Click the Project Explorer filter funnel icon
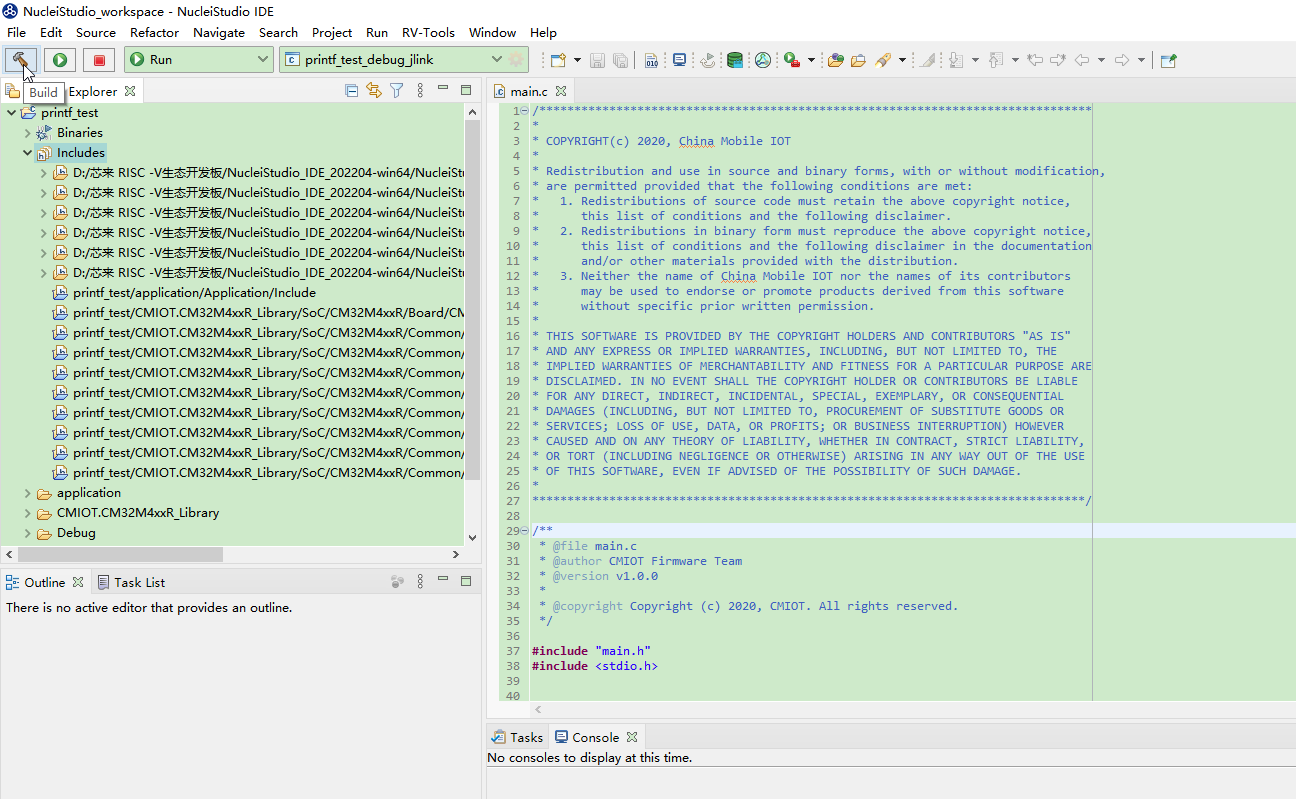The image size is (1296, 799). click(397, 90)
